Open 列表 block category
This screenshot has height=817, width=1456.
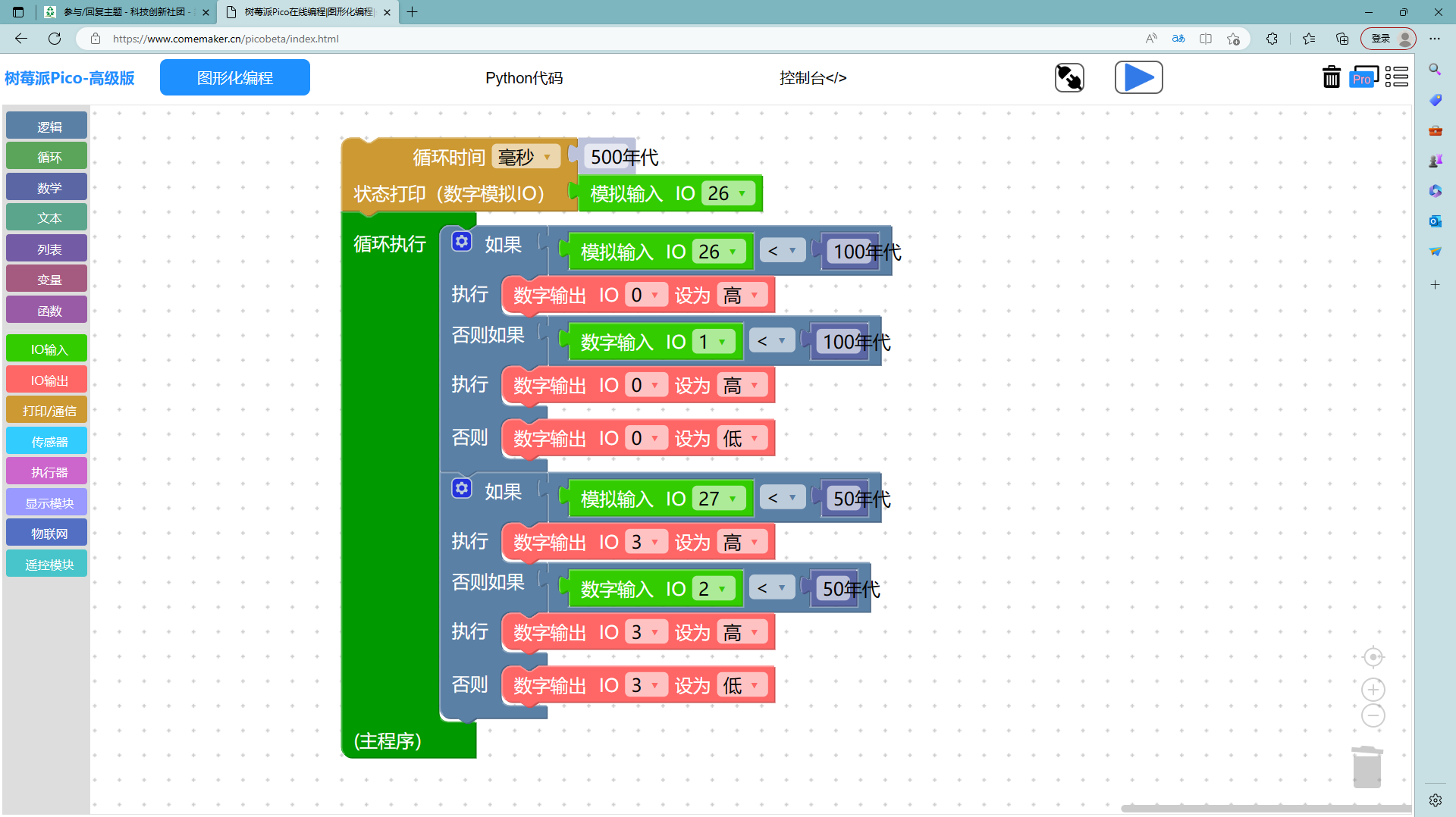[47, 249]
